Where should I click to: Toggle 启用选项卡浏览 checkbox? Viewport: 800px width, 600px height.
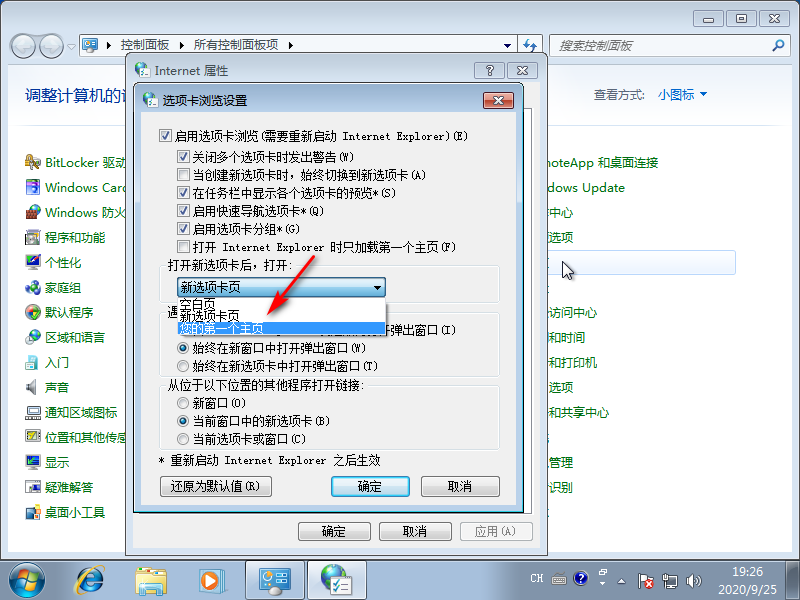(165, 136)
